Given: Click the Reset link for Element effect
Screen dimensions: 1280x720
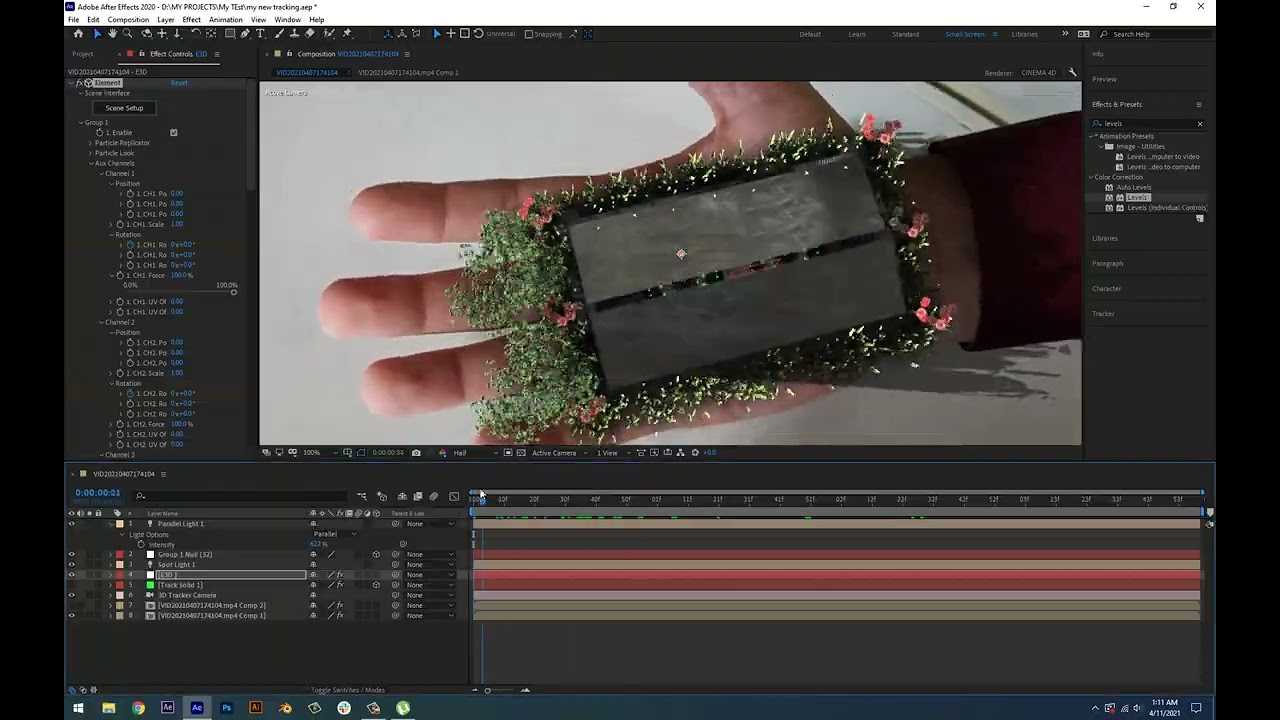Looking at the screenshot, I should click(x=179, y=83).
